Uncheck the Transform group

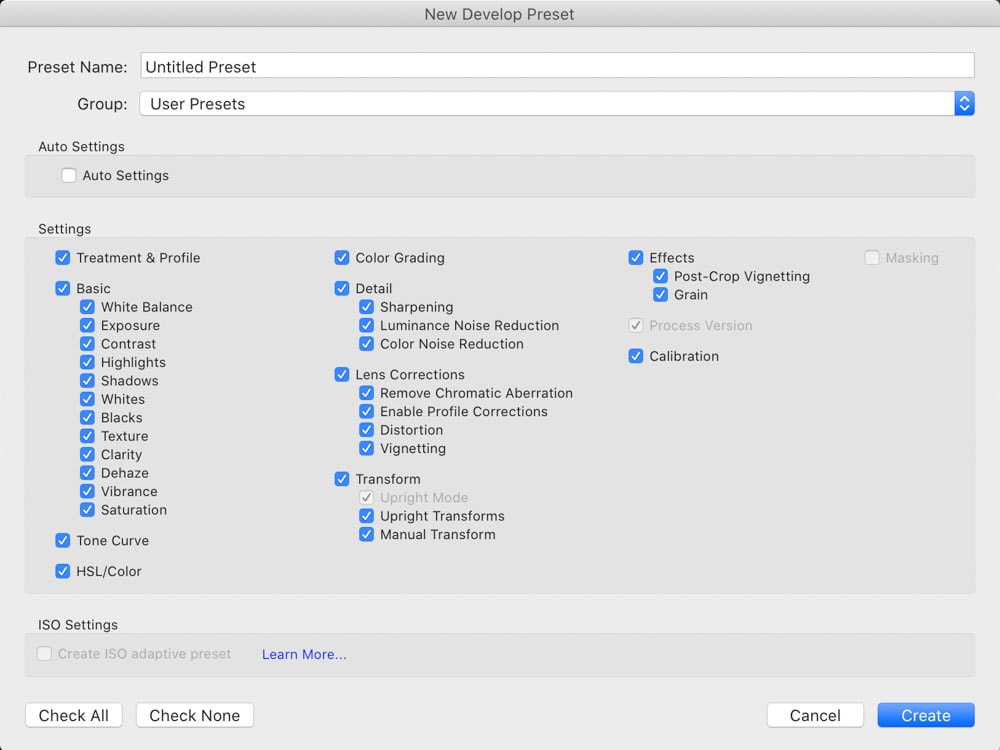(x=342, y=479)
